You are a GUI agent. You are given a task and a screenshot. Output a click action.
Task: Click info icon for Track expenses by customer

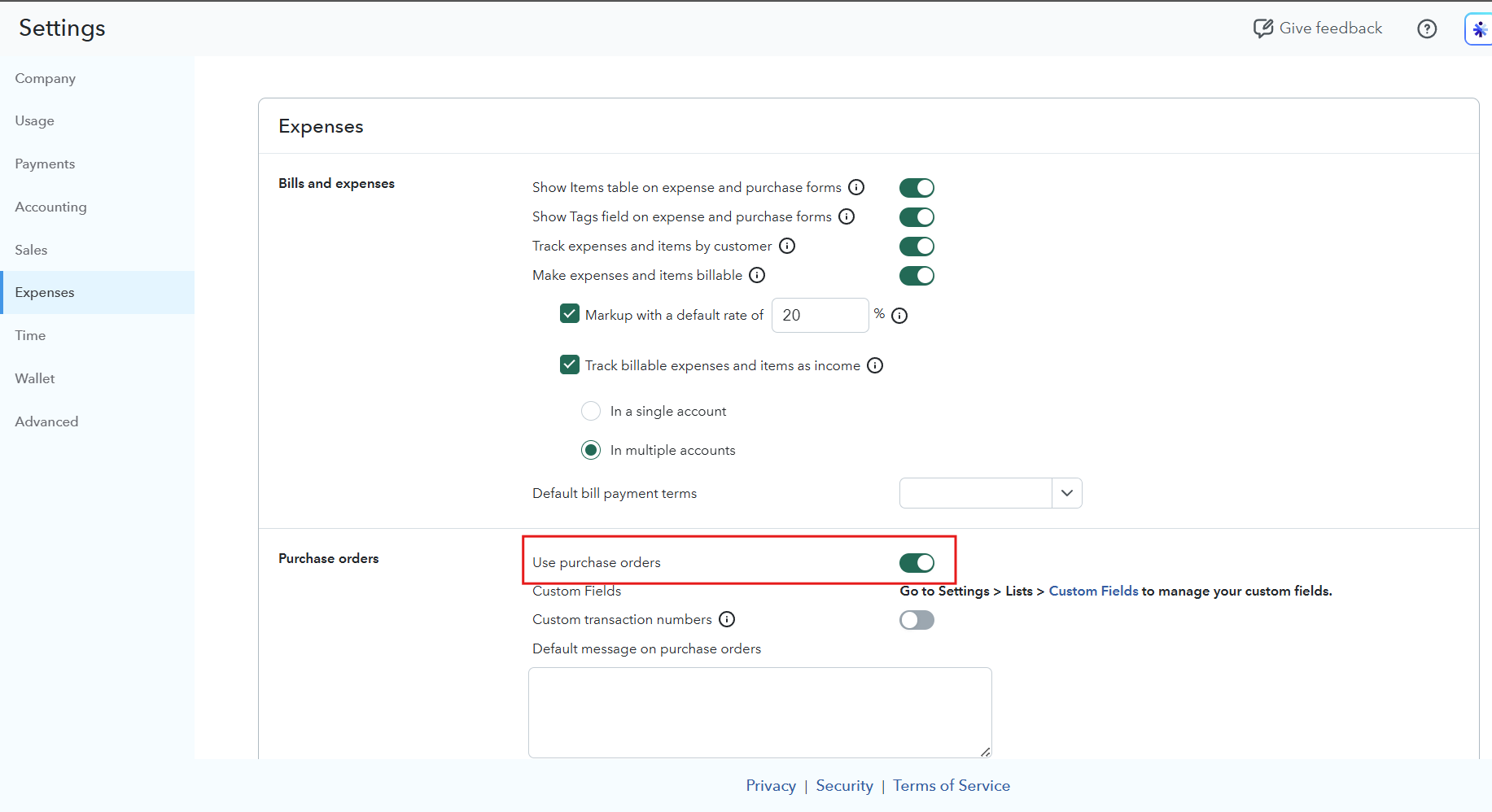click(x=787, y=246)
